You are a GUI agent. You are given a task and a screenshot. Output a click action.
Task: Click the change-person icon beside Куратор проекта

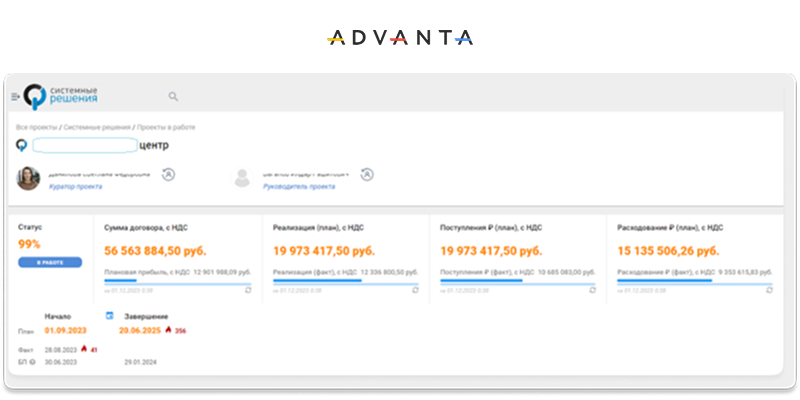[168, 174]
